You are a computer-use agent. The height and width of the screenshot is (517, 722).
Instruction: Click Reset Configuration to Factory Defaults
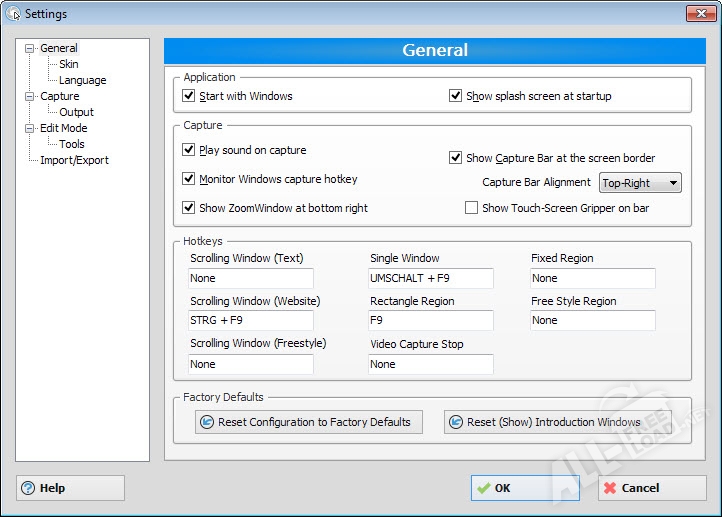pos(309,422)
